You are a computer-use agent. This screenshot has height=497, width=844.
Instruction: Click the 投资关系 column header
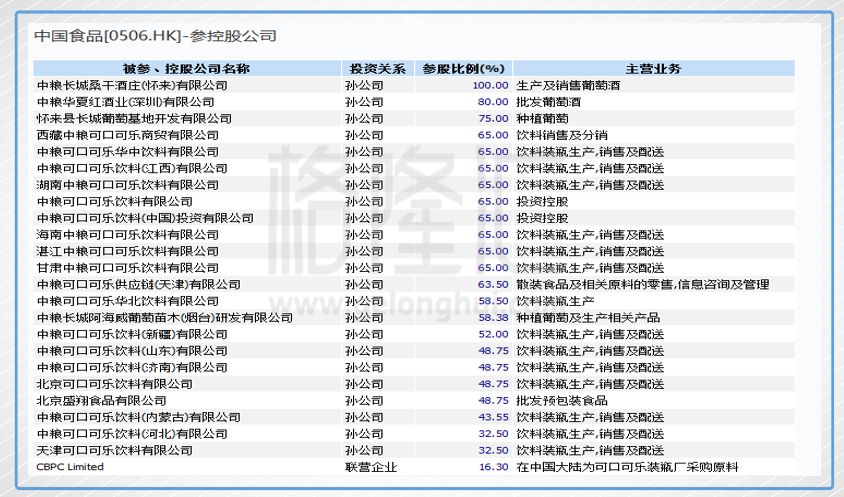point(377,68)
